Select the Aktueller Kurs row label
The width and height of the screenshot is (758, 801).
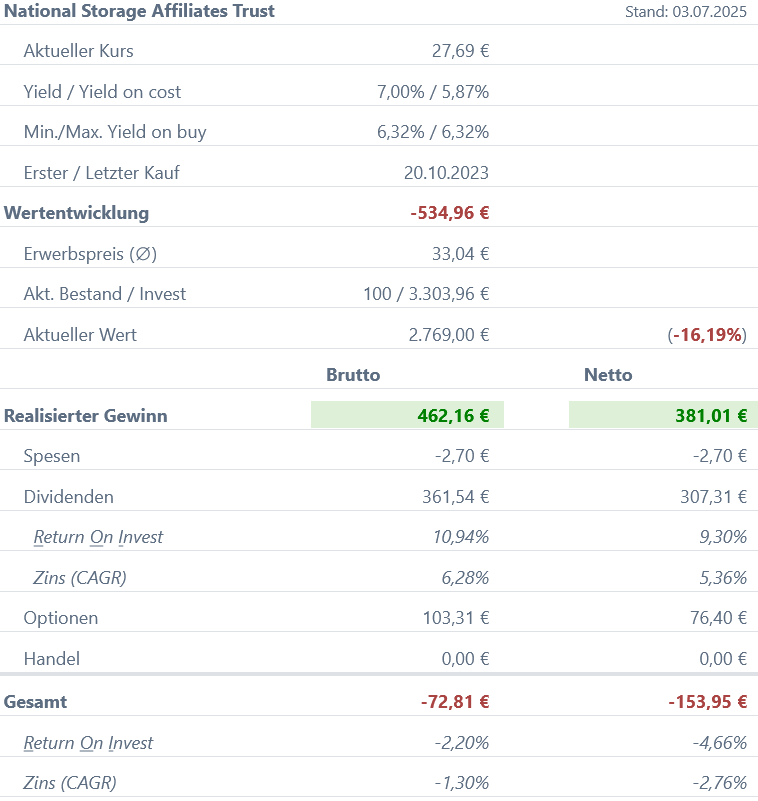coord(78,51)
